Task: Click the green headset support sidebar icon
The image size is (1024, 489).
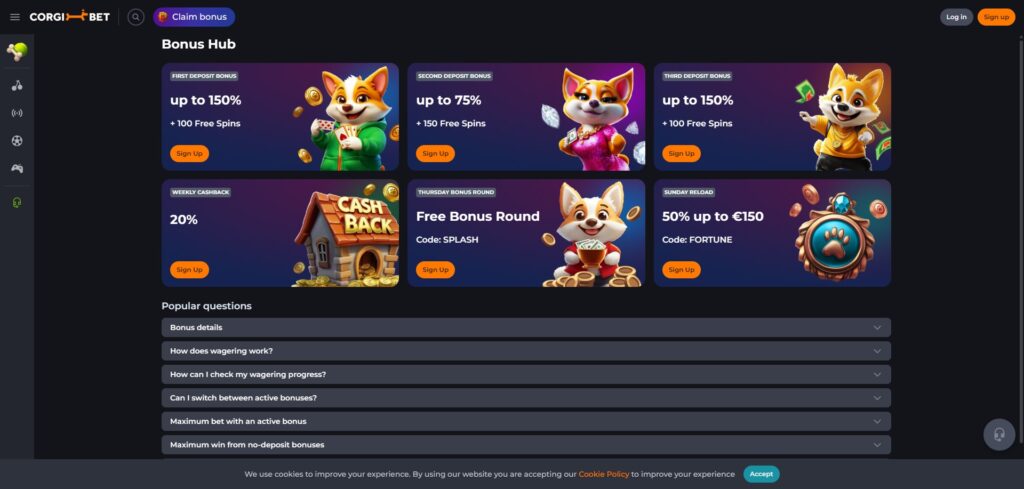Action: point(17,202)
